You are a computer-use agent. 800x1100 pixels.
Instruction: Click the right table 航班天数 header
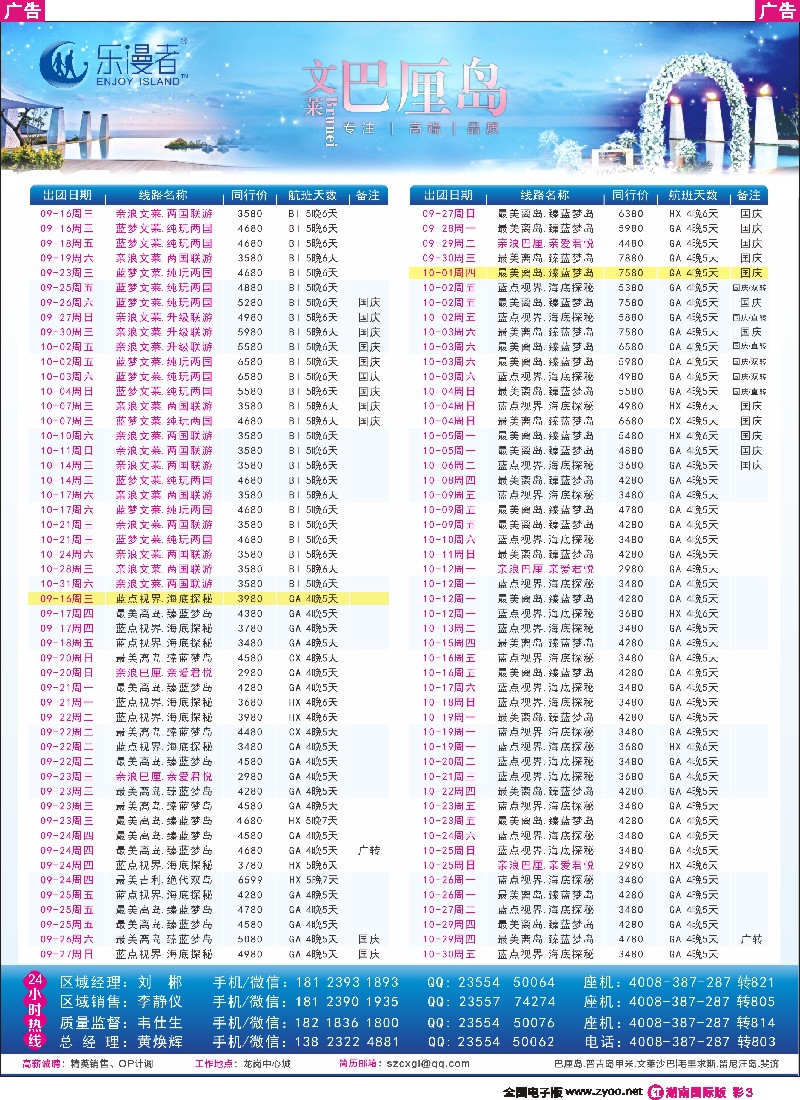tap(693, 195)
